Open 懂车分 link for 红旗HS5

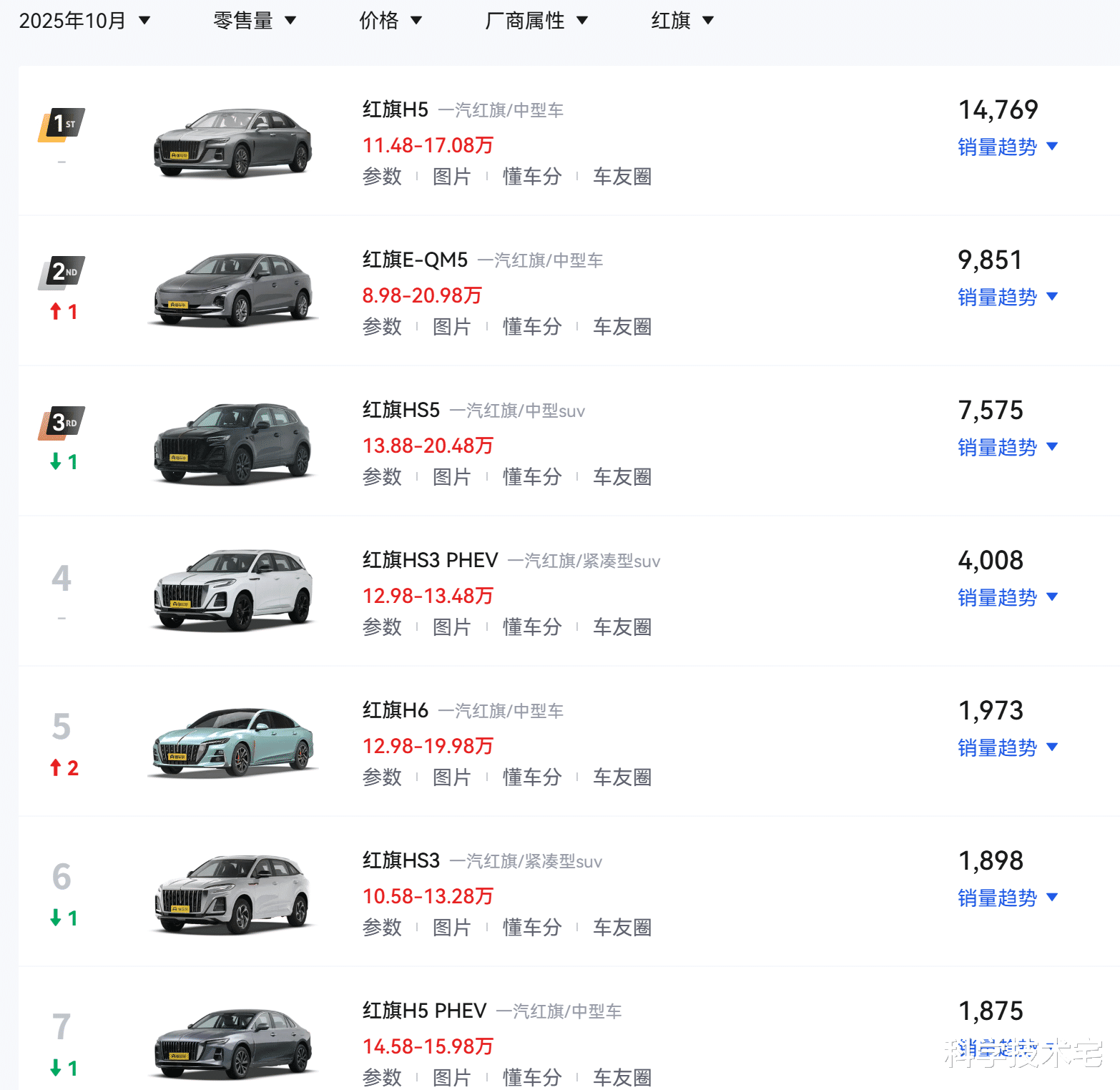click(532, 477)
